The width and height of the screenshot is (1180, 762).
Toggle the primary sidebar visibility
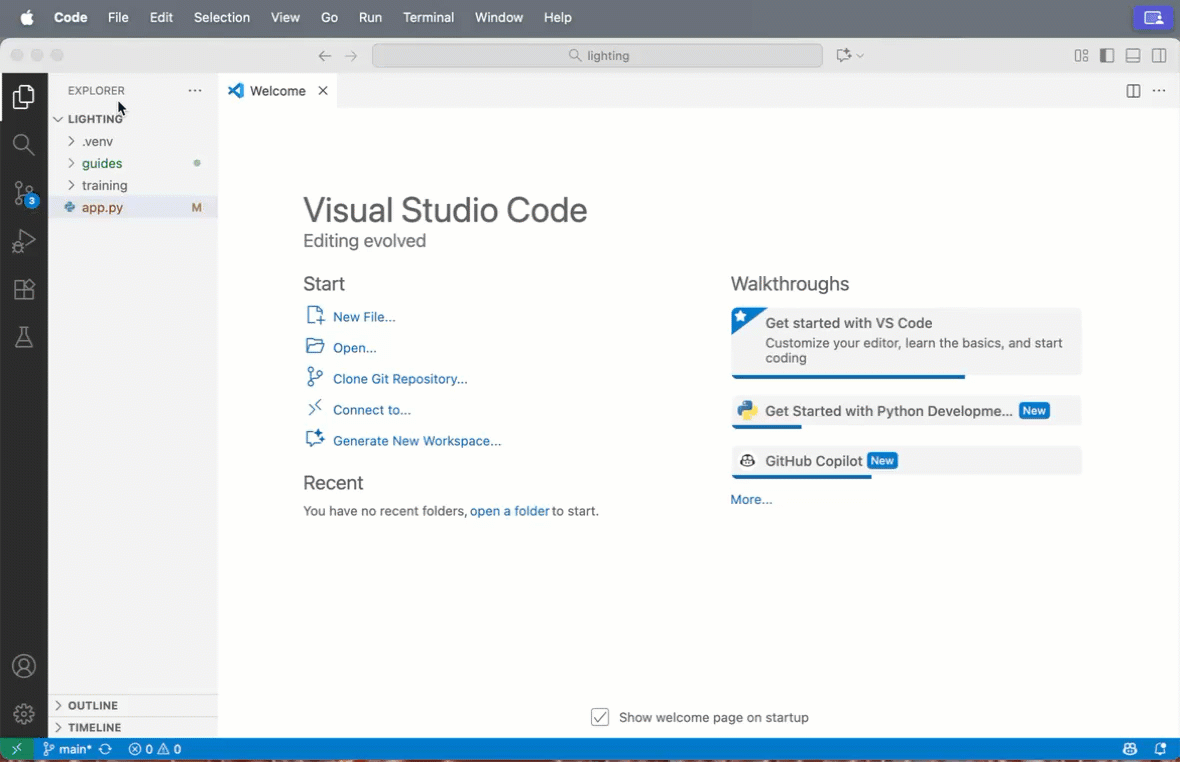1107,55
